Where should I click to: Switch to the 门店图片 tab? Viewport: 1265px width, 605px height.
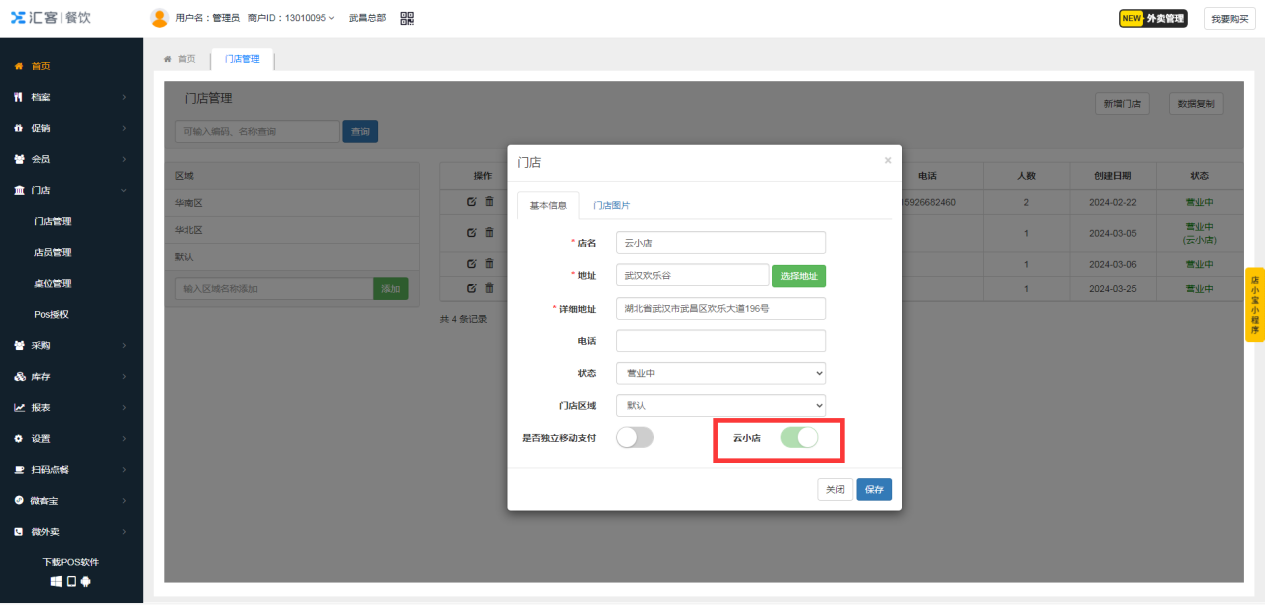tap(609, 205)
